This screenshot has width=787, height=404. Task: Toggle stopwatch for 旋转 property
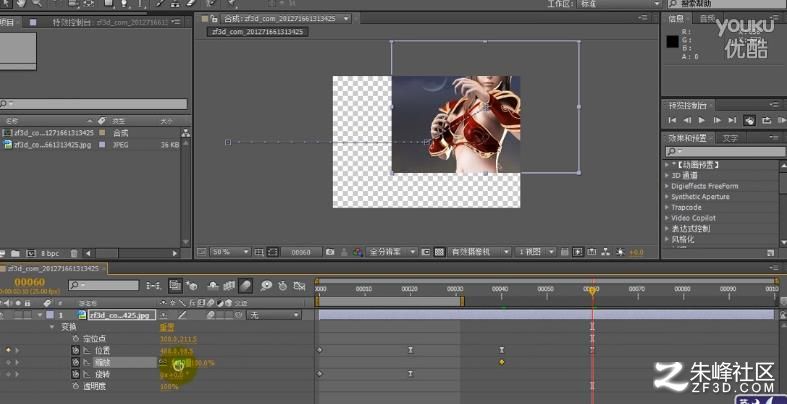pos(75,374)
